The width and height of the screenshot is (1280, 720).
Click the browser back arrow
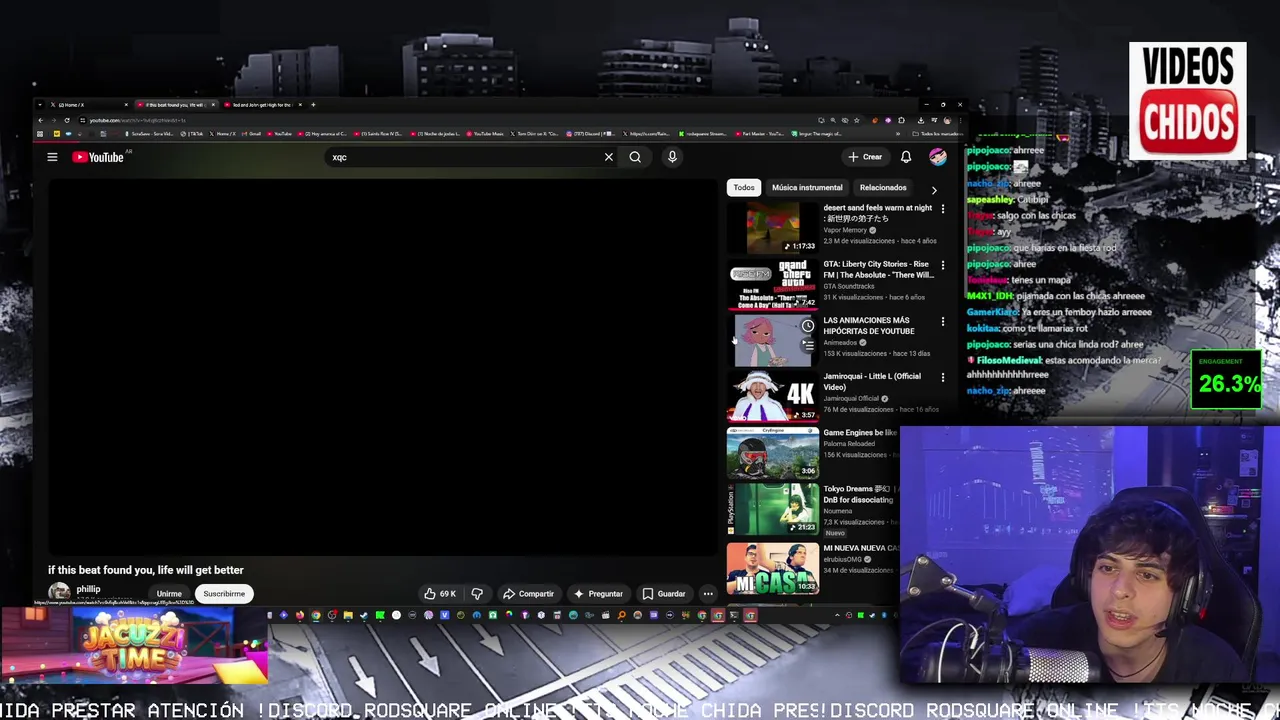pyautogui.click(x=40, y=121)
